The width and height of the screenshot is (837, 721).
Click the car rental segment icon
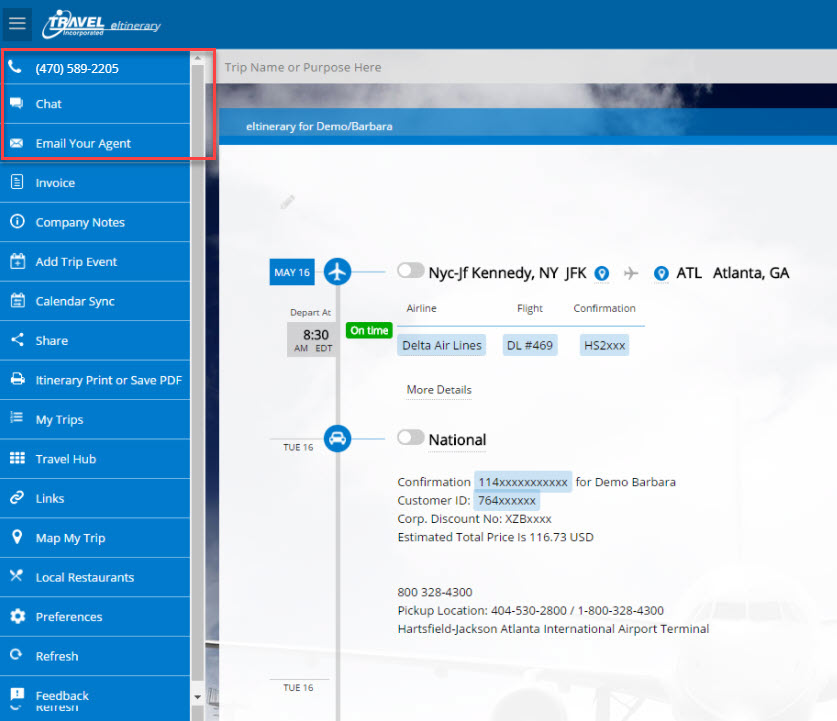pyautogui.click(x=337, y=439)
